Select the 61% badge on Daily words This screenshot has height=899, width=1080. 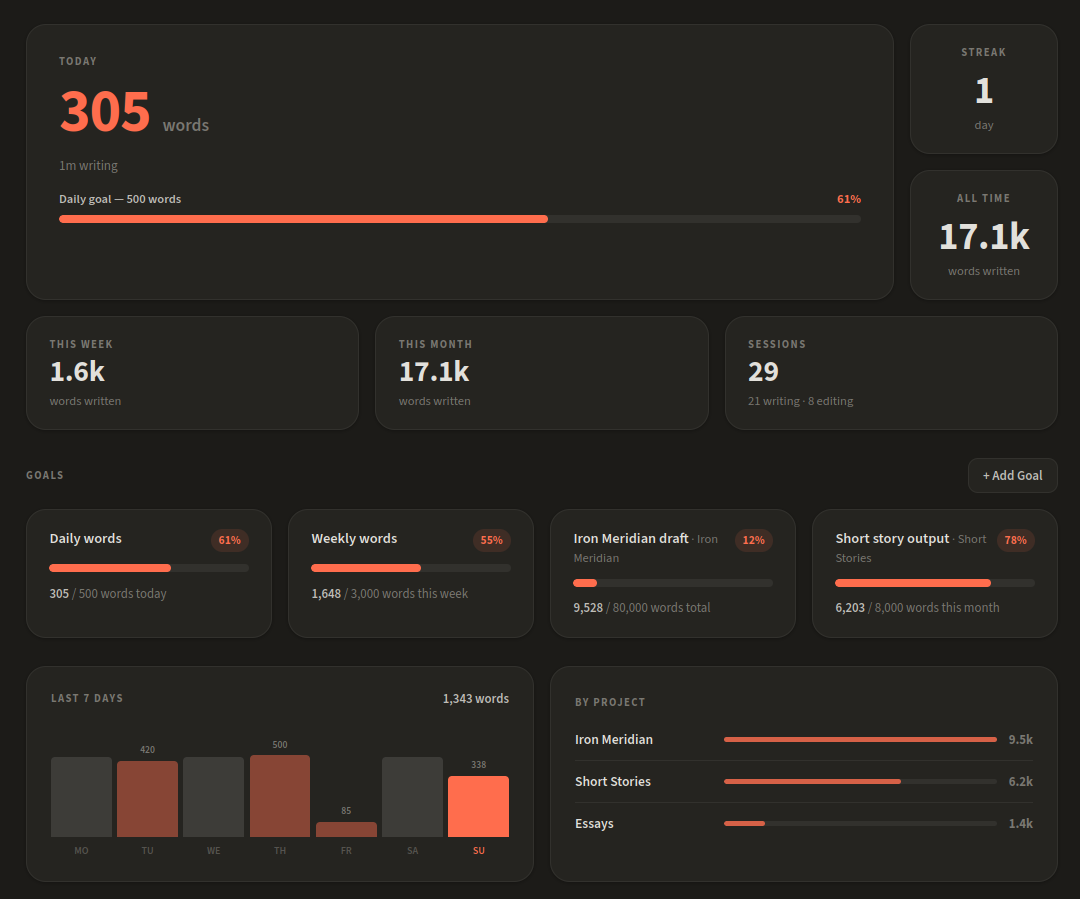[229, 540]
